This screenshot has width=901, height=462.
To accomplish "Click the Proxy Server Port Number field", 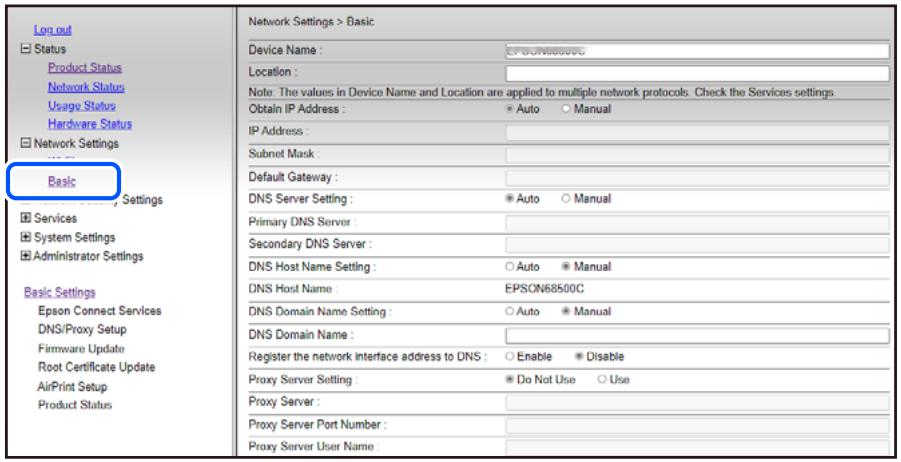I will [x=697, y=425].
